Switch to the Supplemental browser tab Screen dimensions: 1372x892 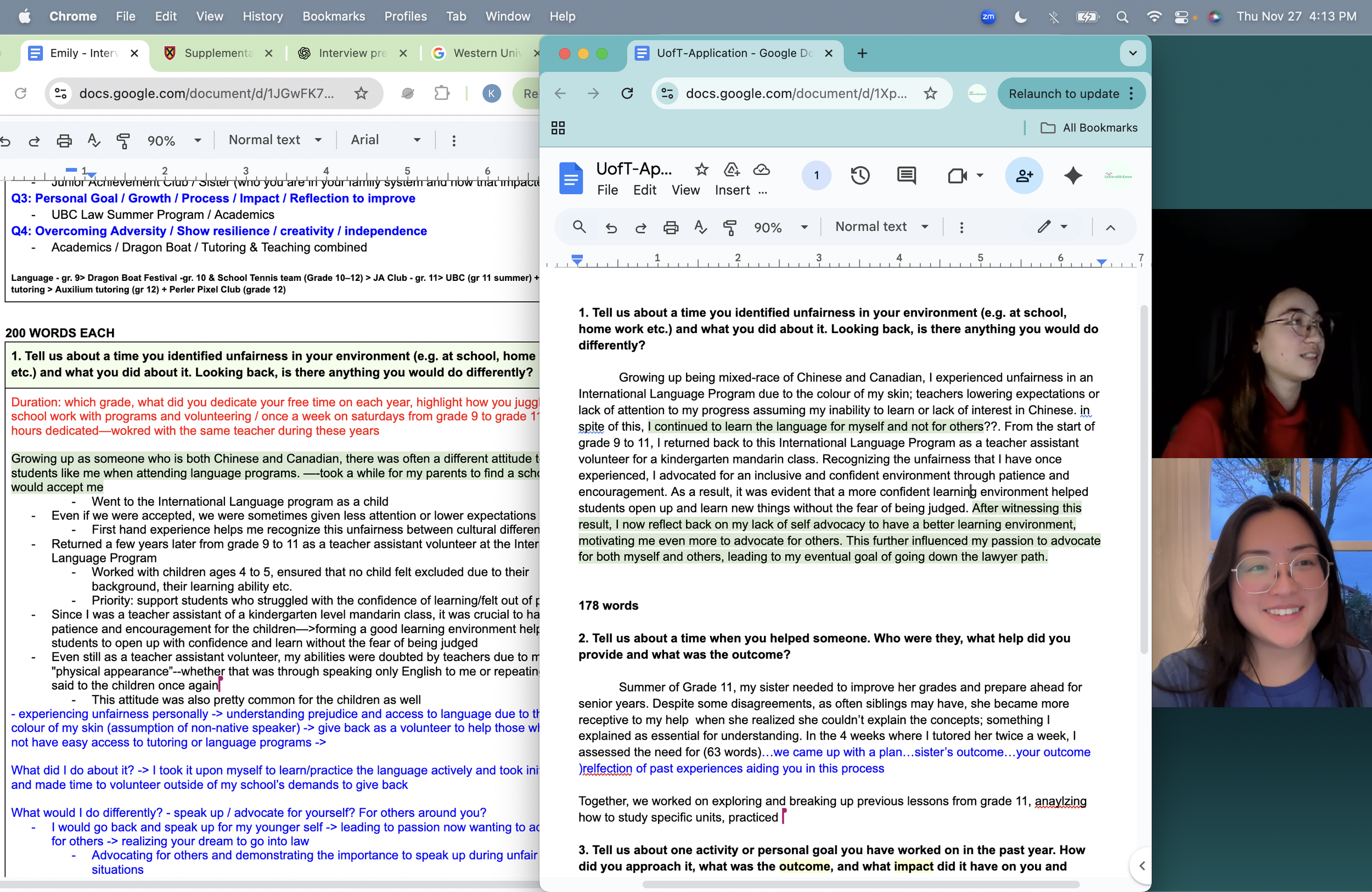pos(218,53)
